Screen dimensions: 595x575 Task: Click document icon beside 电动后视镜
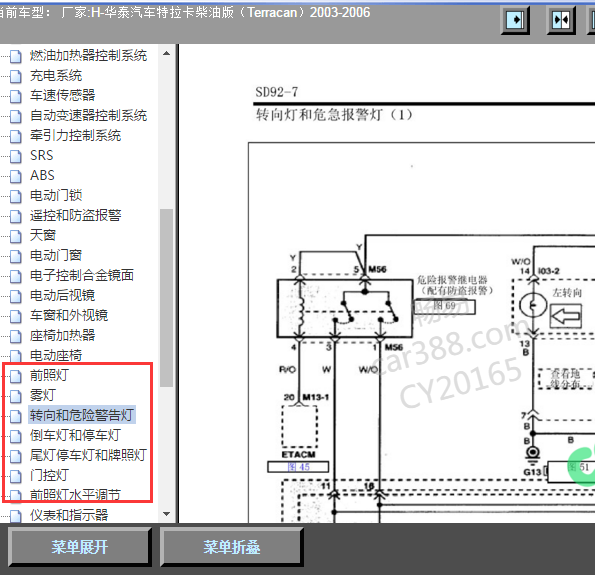pos(16,296)
